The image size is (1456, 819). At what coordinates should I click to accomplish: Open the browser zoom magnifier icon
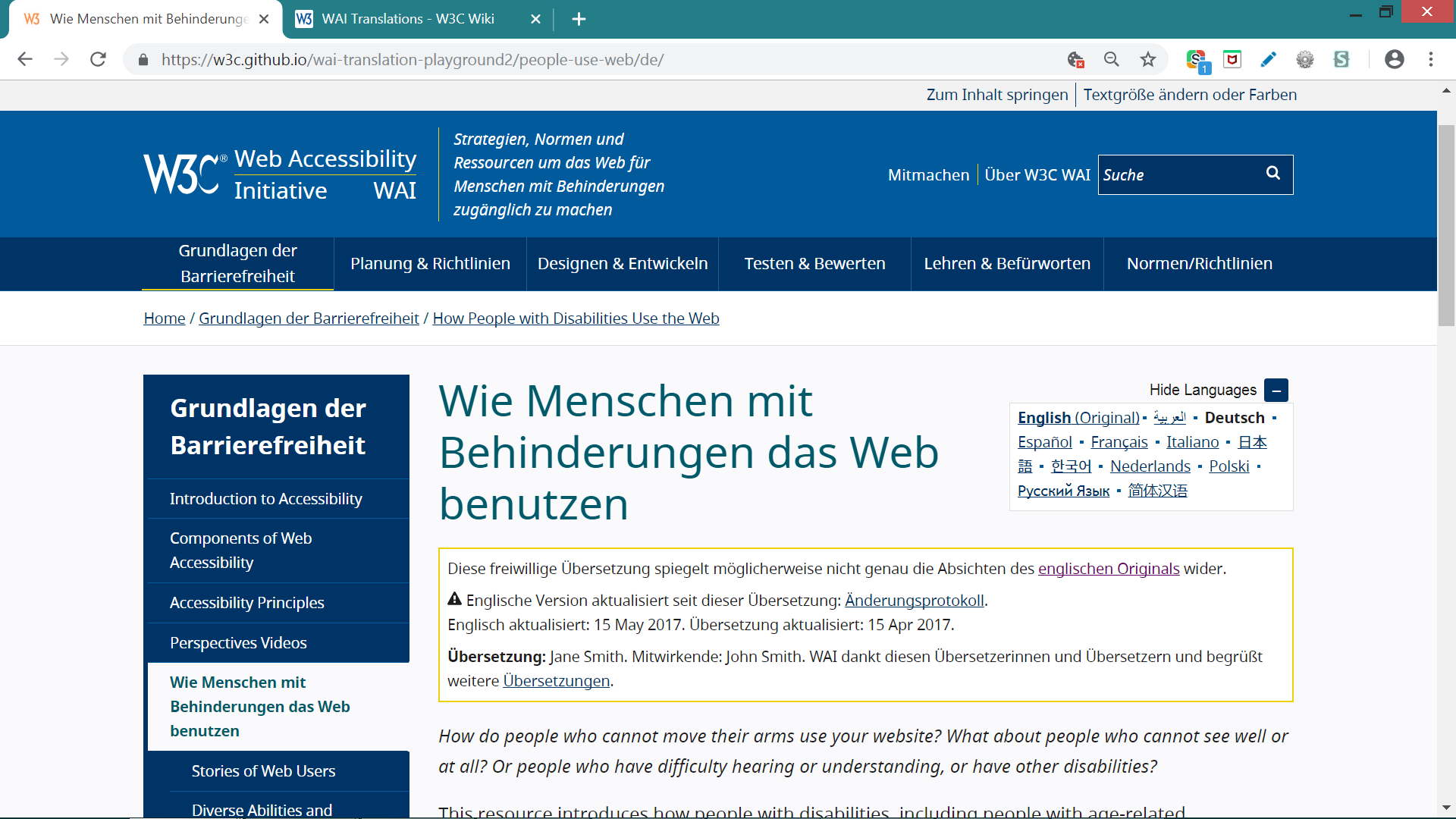(x=1112, y=59)
